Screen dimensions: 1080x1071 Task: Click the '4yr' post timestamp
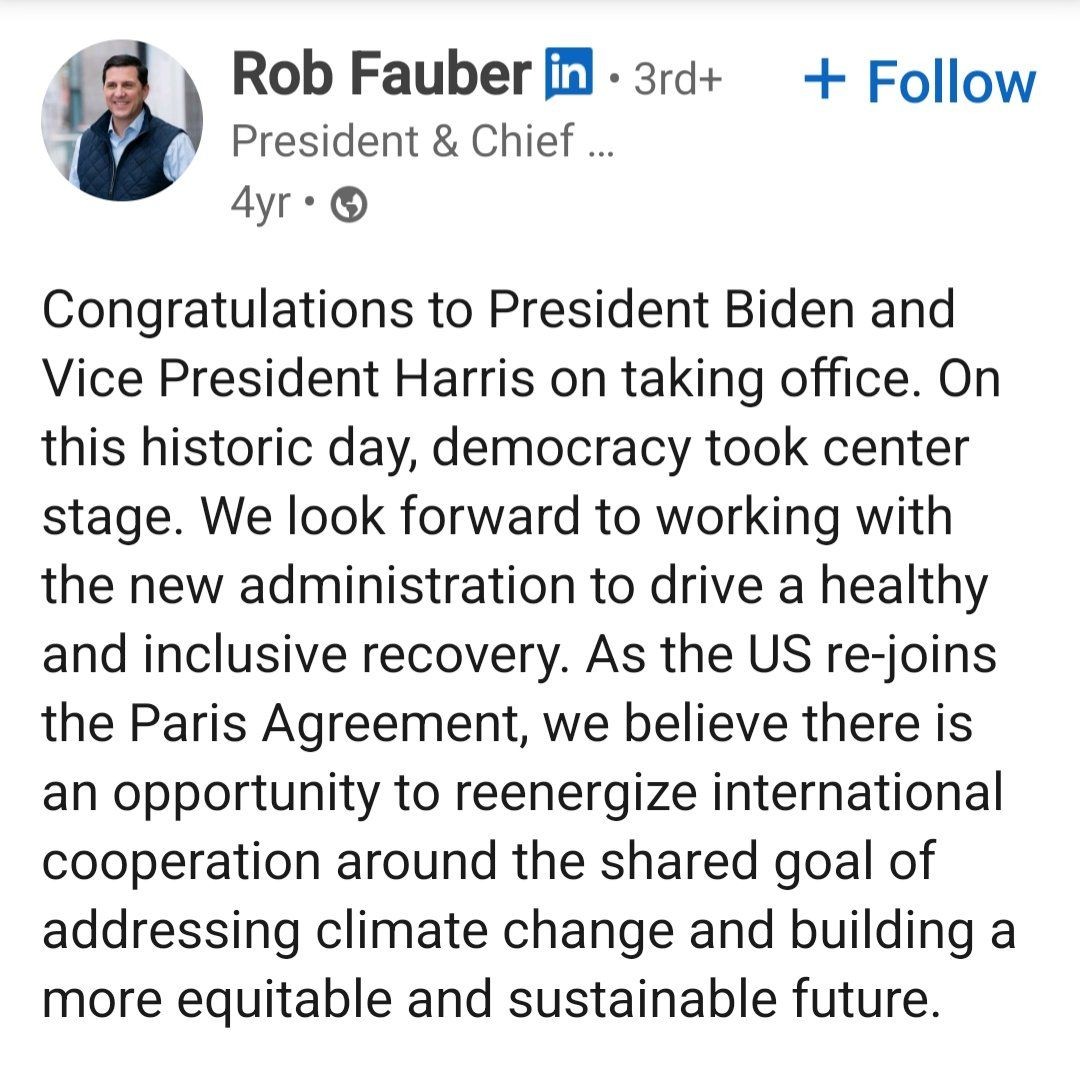(260, 205)
